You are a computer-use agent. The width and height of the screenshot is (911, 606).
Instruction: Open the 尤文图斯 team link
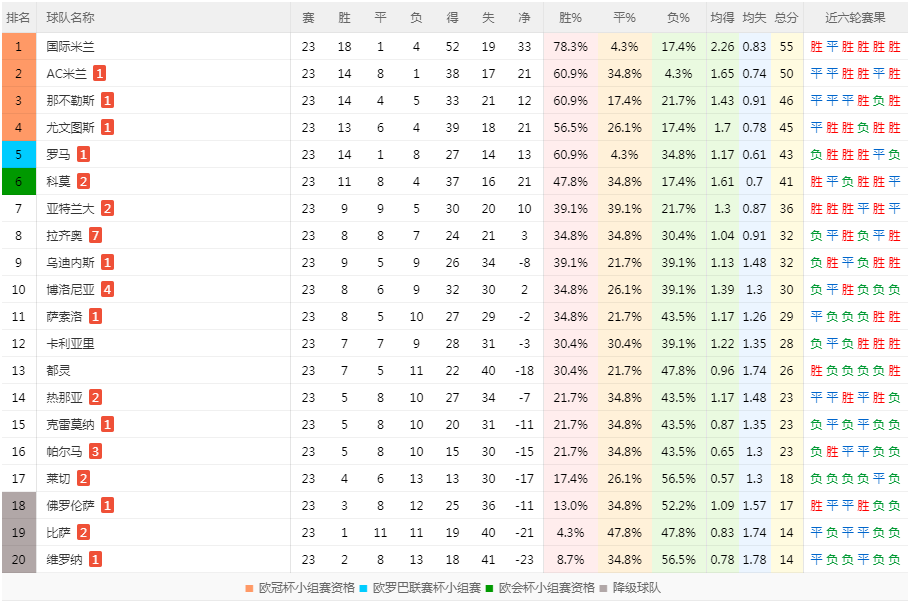click(x=71, y=127)
